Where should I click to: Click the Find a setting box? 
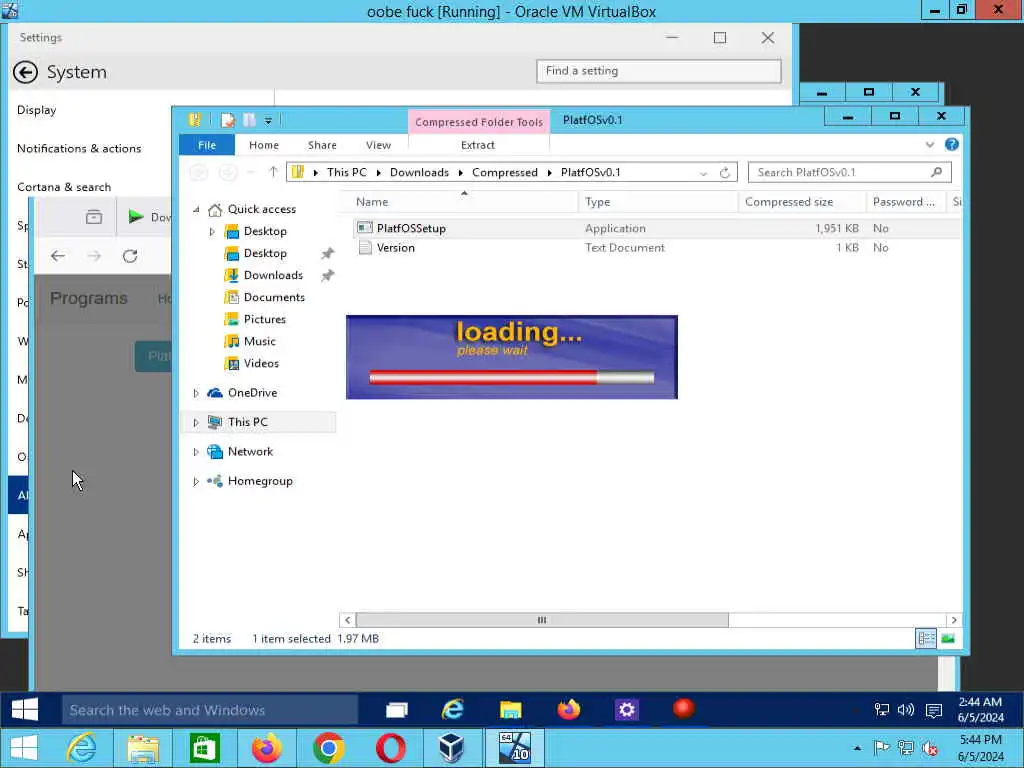point(658,71)
